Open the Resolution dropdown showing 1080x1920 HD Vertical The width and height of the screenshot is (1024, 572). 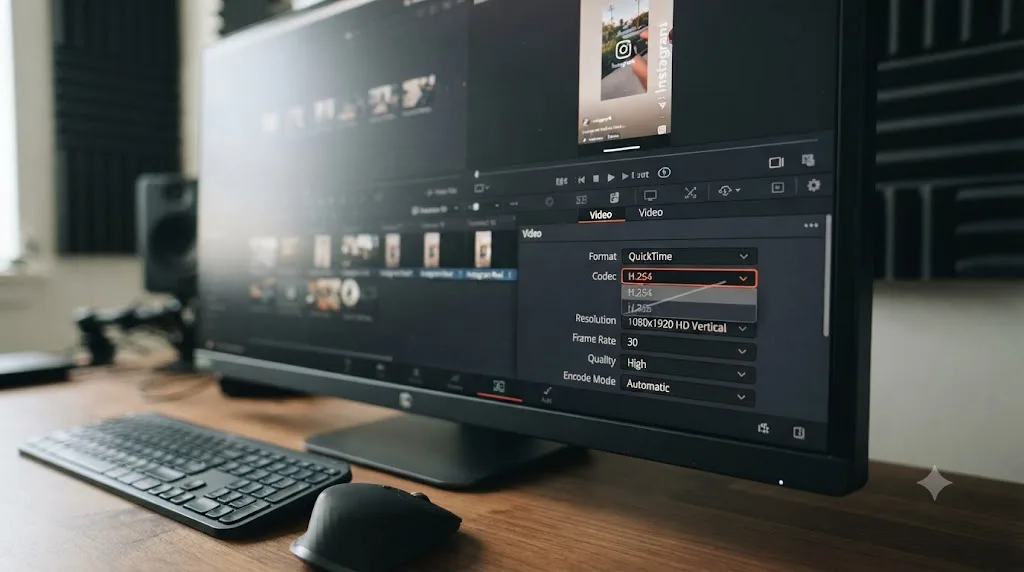(x=688, y=327)
